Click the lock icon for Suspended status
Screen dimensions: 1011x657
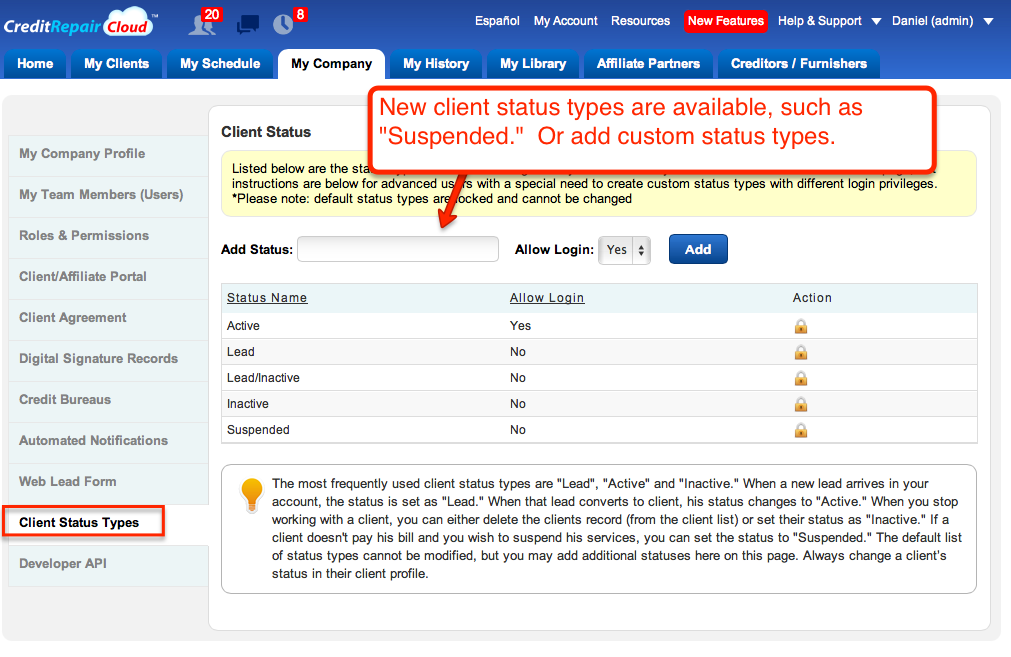pos(801,430)
